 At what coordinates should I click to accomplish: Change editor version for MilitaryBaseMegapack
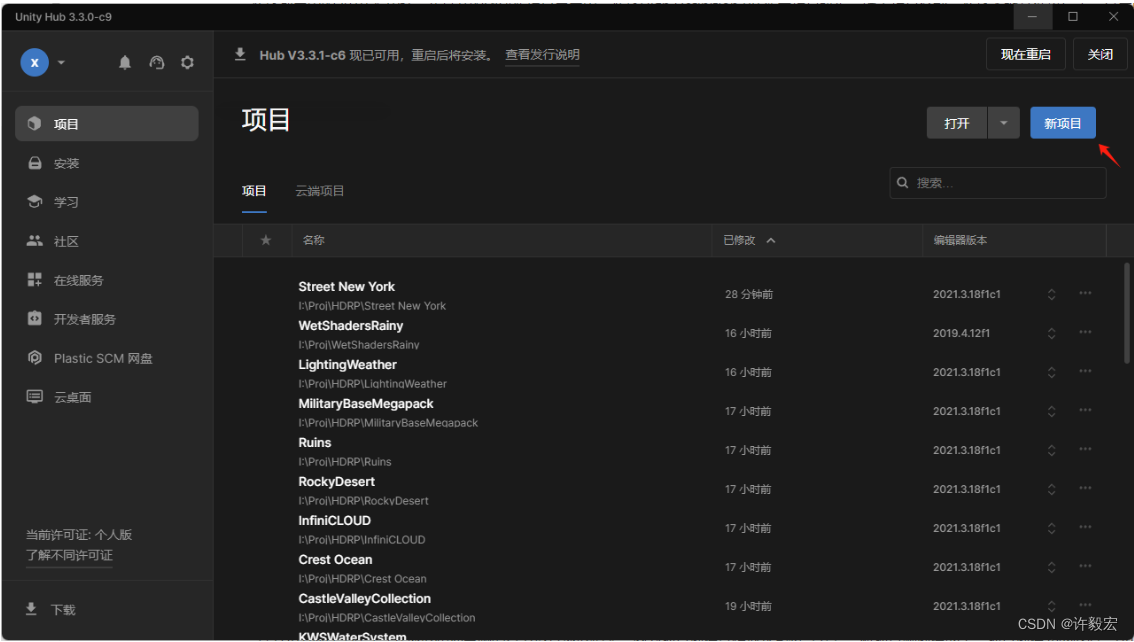point(1052,411)
